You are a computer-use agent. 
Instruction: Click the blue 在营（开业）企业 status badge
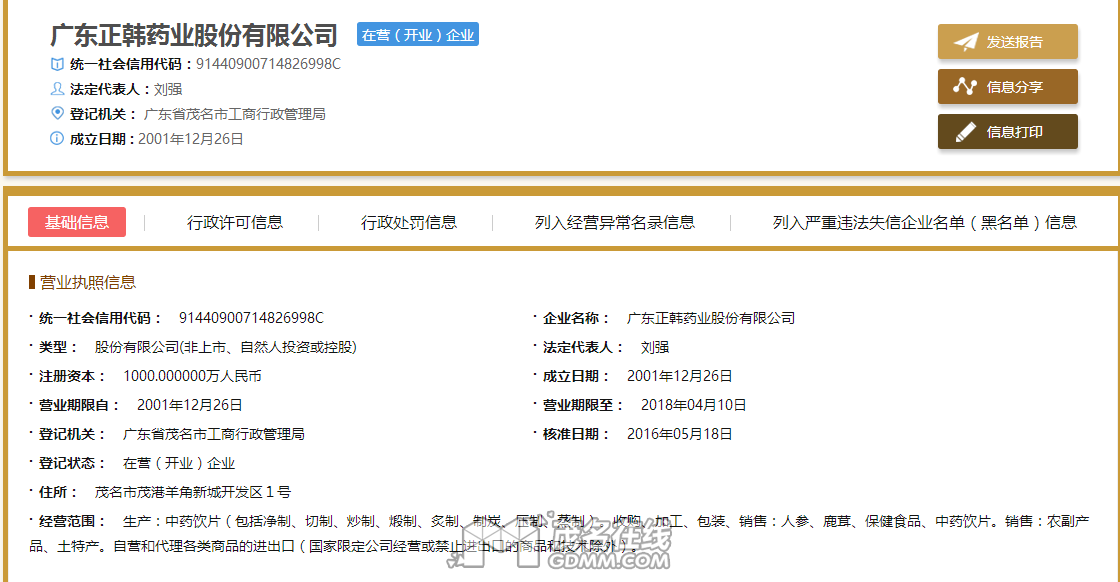(418, 35)
